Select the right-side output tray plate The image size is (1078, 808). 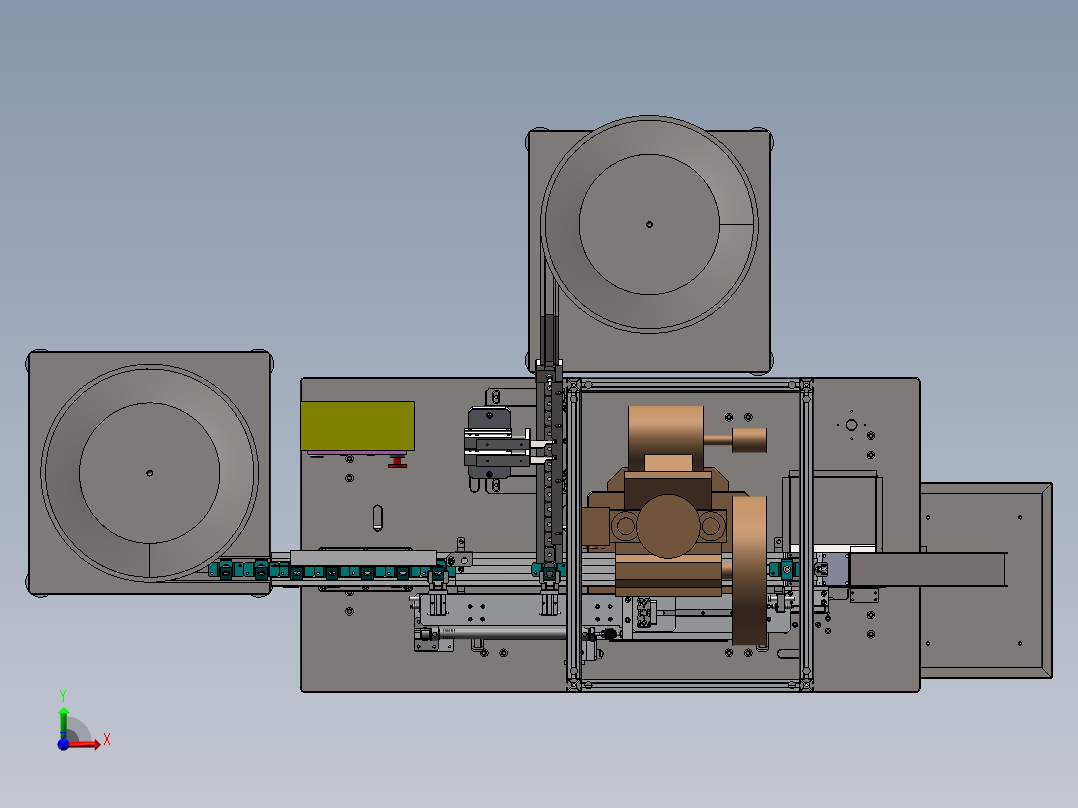pos(986,580)
